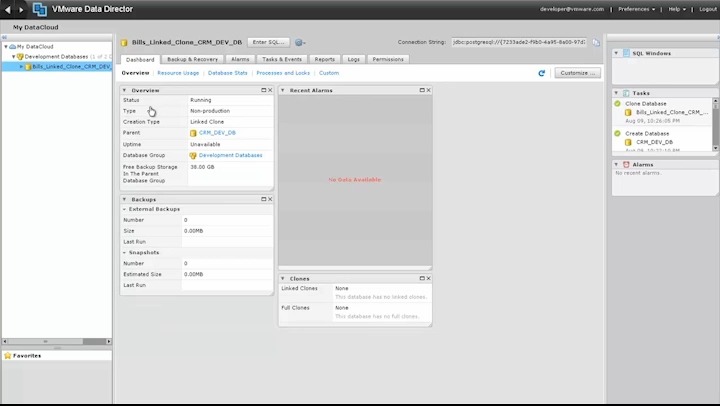Open the Logs tab
The image size is (720, 406).
[354, 59]
